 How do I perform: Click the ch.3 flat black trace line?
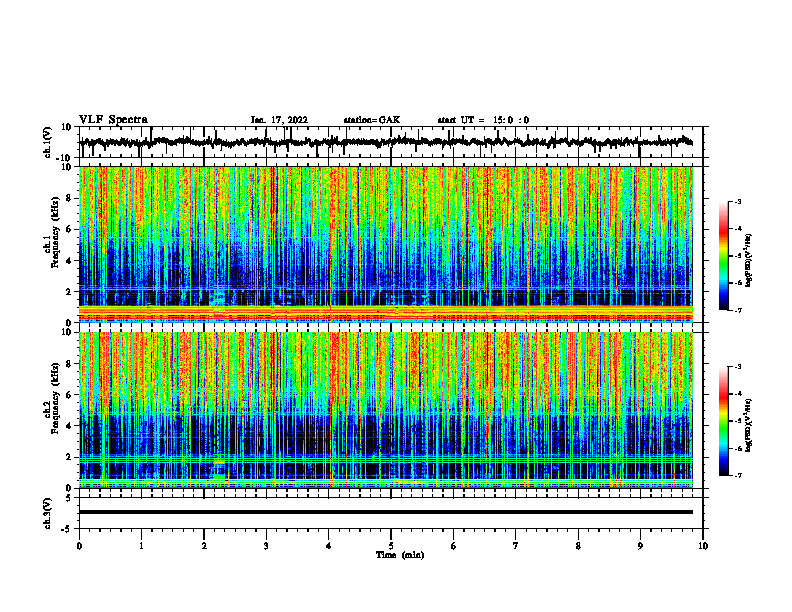[x=386, y=512]
